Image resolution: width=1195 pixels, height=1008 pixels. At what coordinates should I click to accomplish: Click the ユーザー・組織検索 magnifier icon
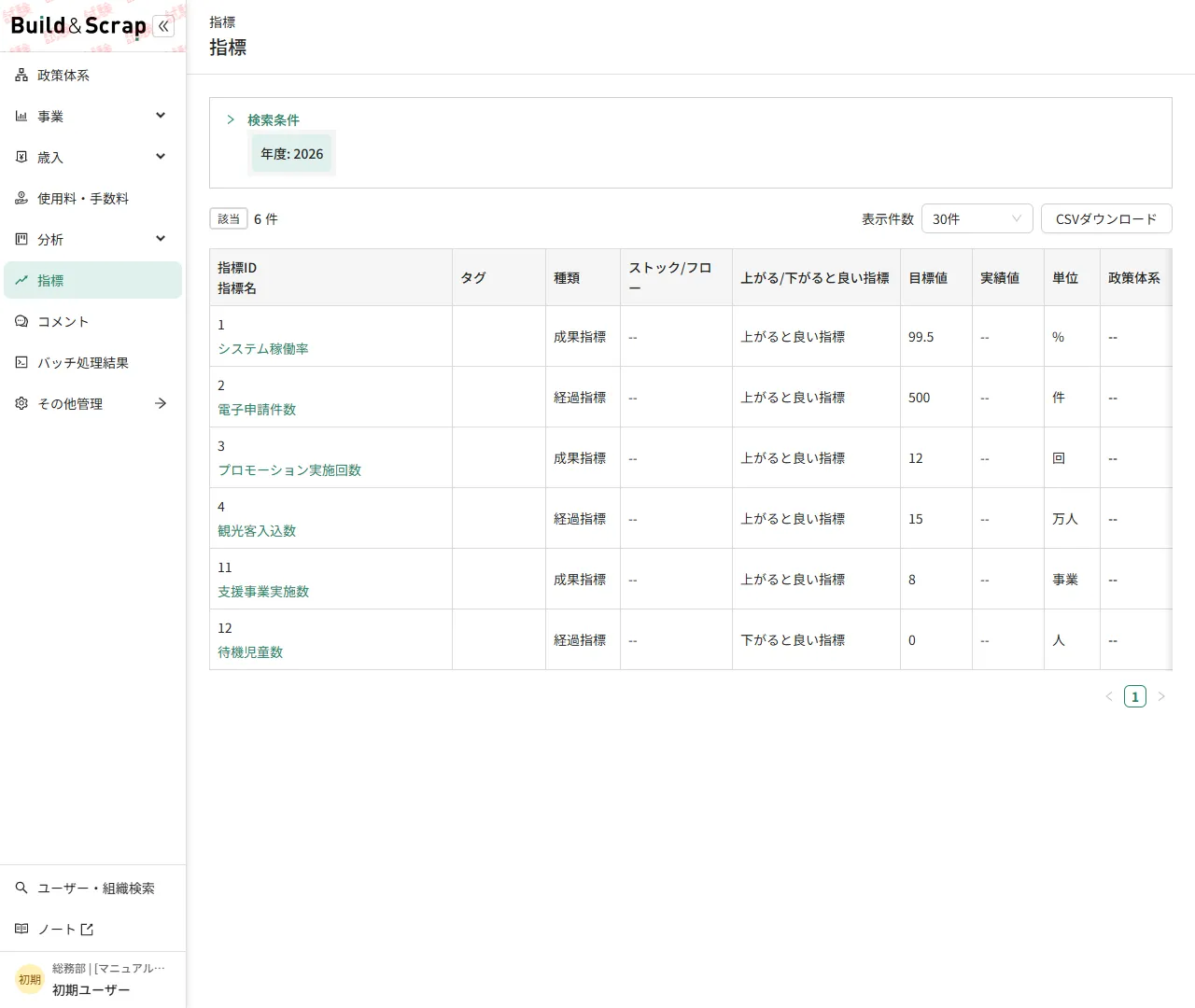[21, 888]
